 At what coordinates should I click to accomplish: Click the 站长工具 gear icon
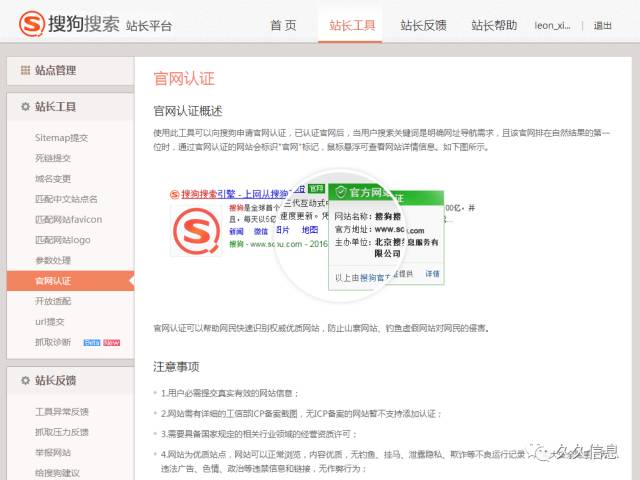click(x=24, y=106)
